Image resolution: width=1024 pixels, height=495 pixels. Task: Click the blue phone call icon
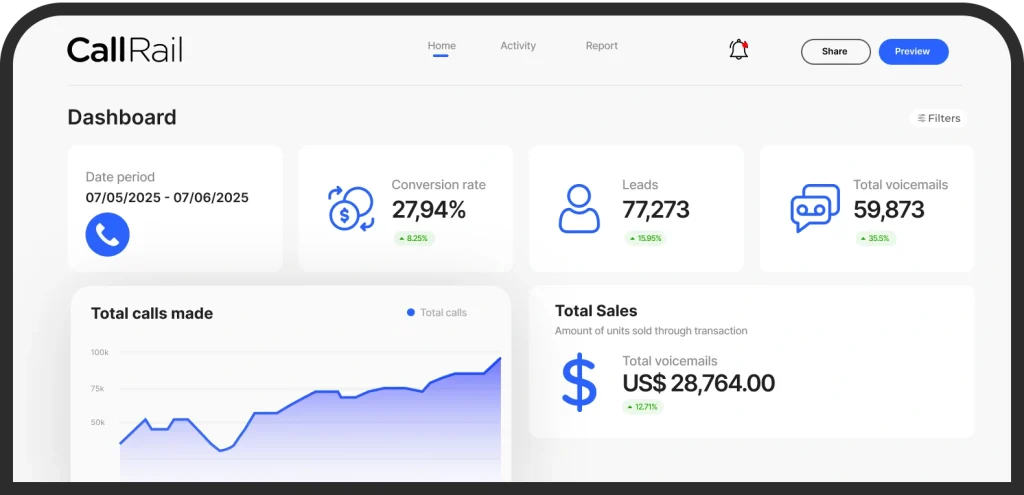click(107, 234)
